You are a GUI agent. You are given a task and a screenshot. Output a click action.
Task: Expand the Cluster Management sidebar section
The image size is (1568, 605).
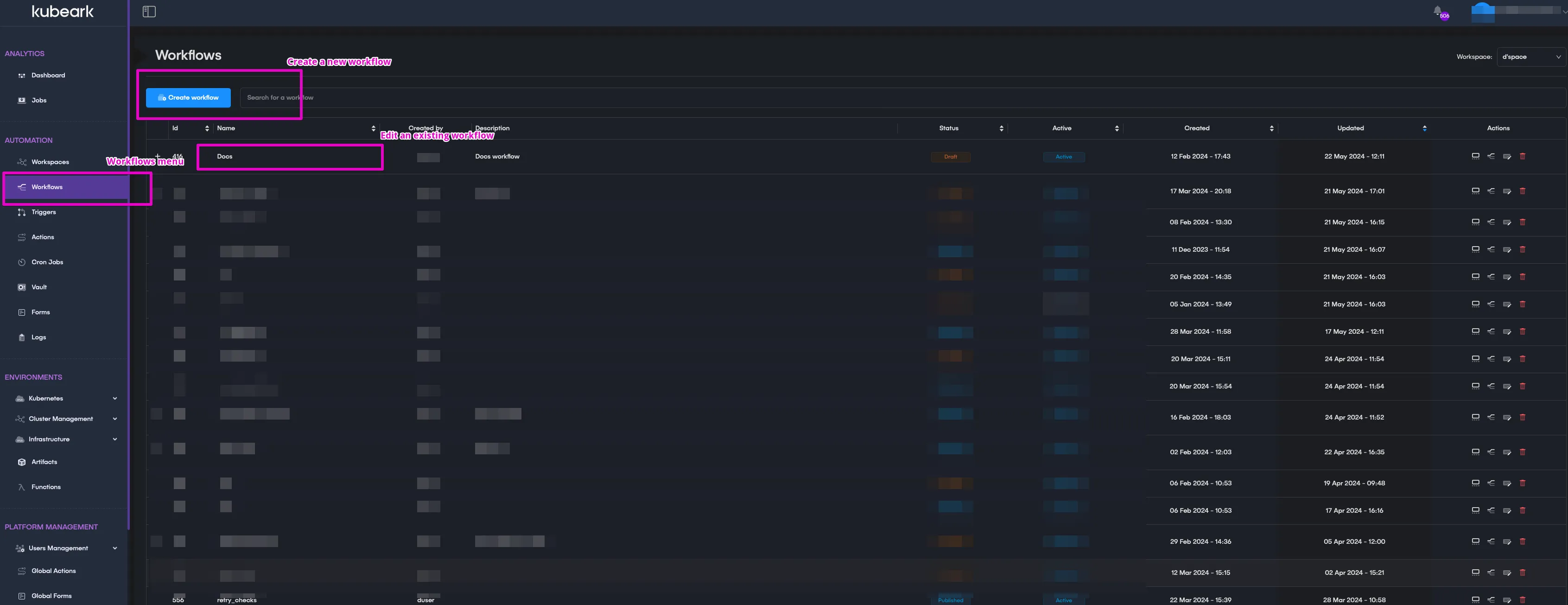click(114, 419)
